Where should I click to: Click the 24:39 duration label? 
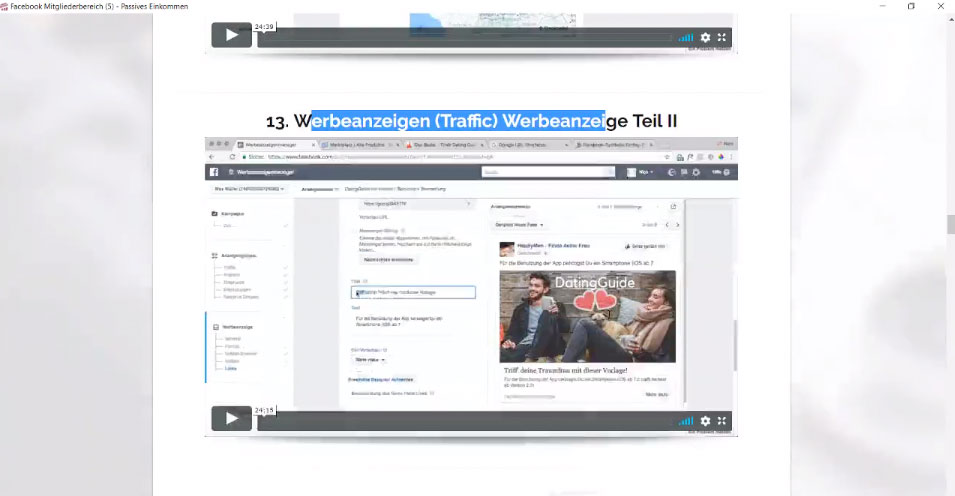click(264, 27)
